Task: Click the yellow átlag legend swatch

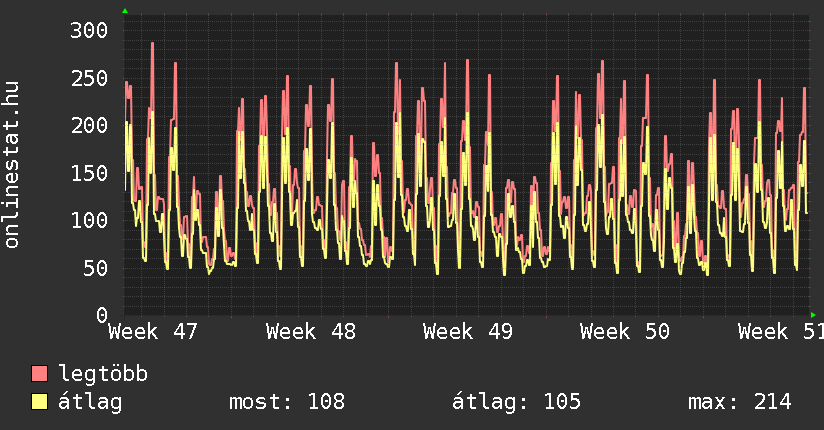Action: pos(40,402)
